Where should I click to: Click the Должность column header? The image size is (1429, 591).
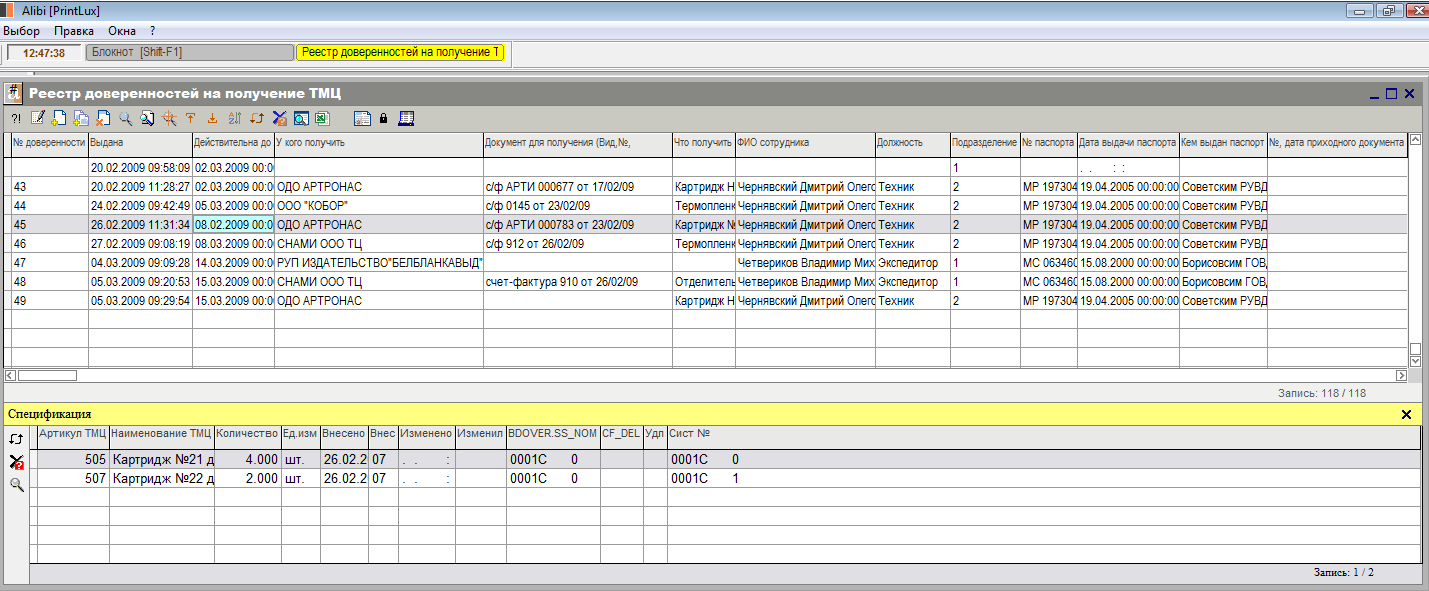pos(912,143)
